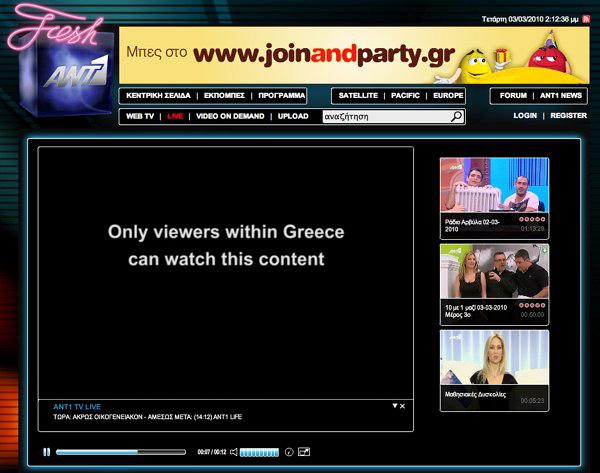Image resolution: width=600 pixels, height=473 pixels.
Task: Click the αναζήτηση search field
Action: [384, 116]
